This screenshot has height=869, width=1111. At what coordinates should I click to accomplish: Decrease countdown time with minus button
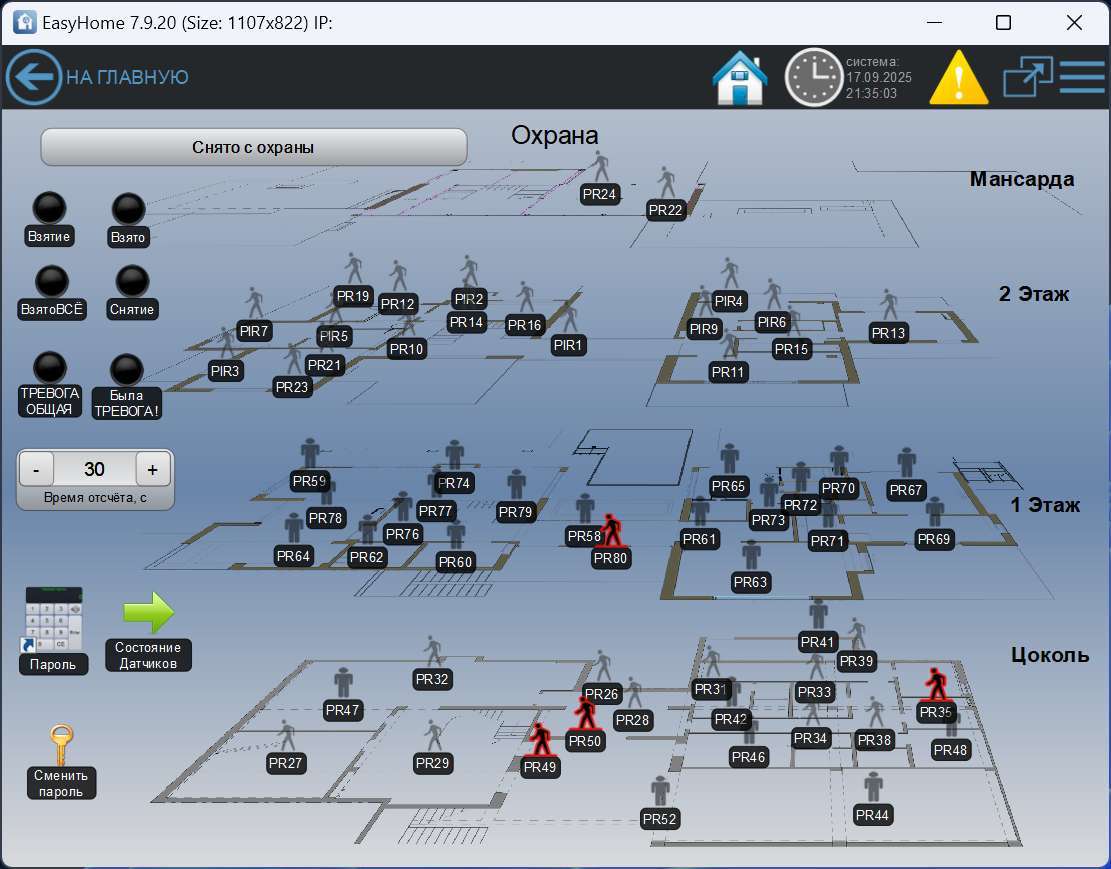[37, 469]
